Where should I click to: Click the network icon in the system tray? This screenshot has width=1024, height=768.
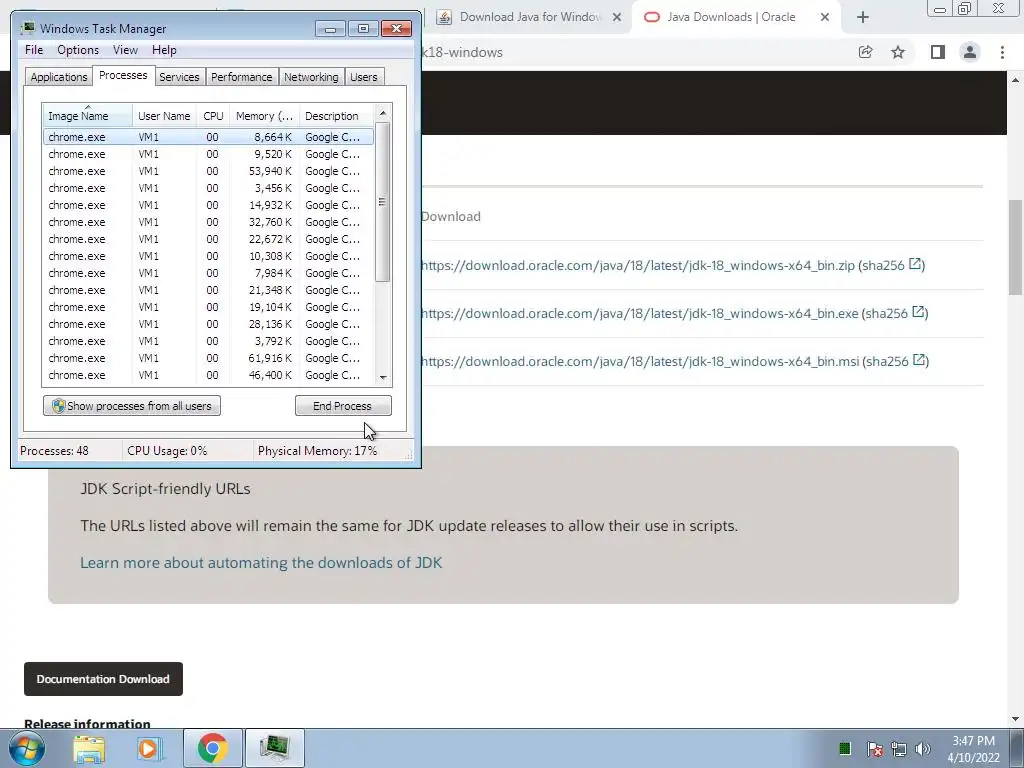(x=899, y=749)
